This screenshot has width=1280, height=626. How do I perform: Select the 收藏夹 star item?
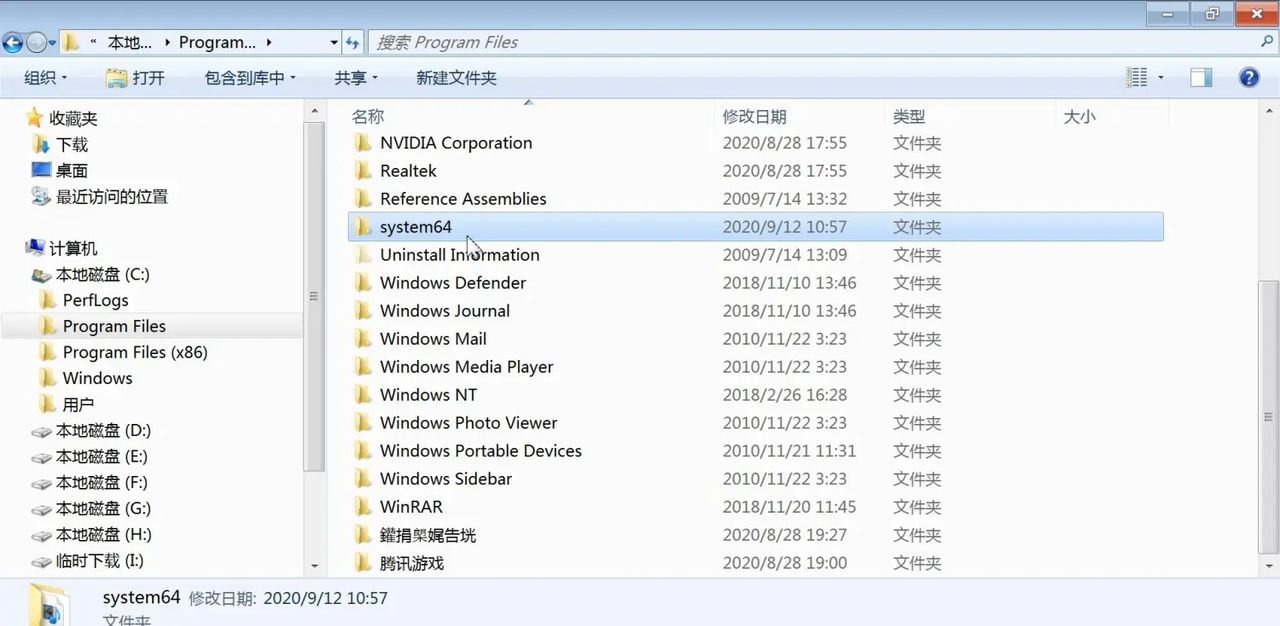tap(61, 118)
